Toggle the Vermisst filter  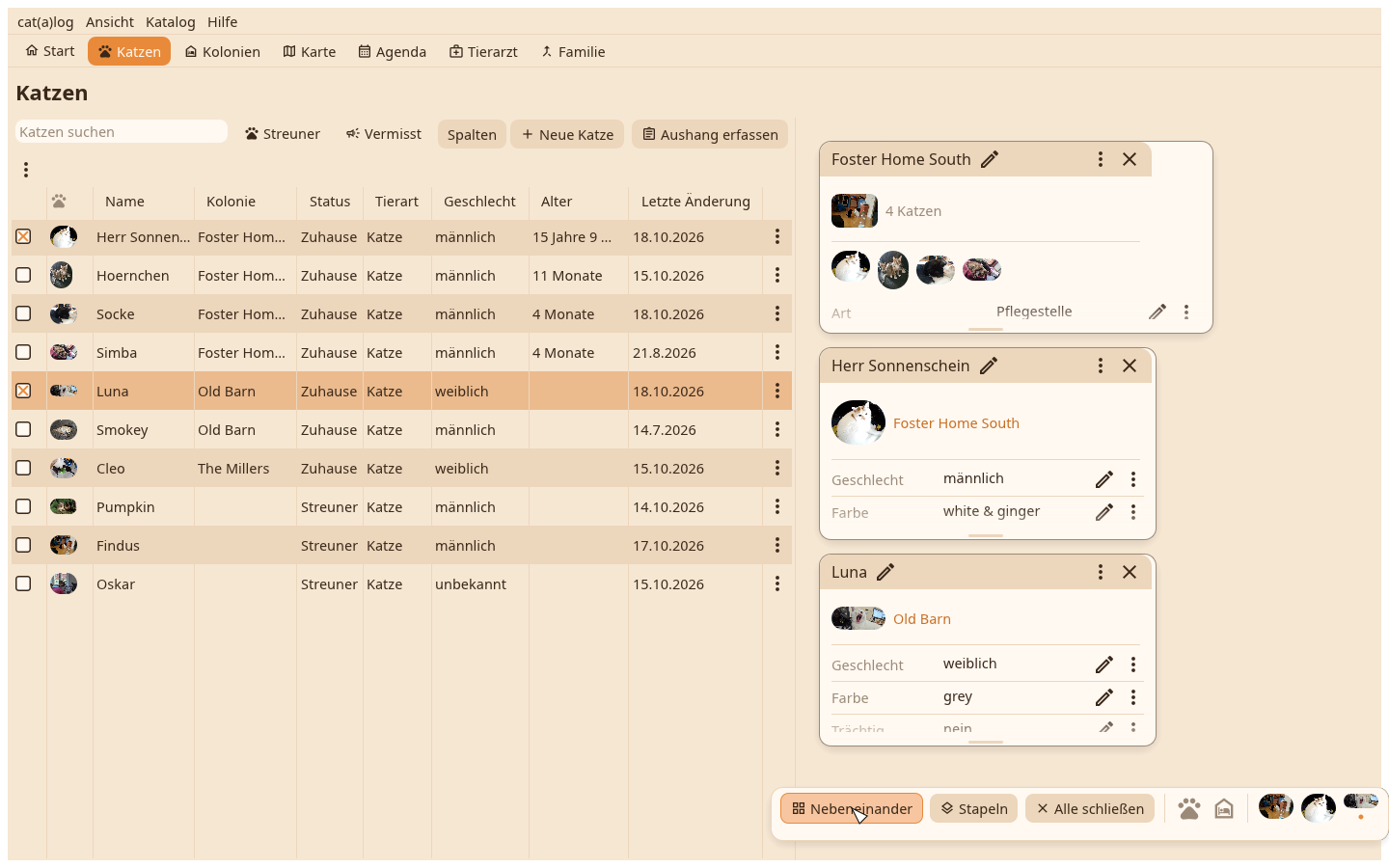click(384, 134)
